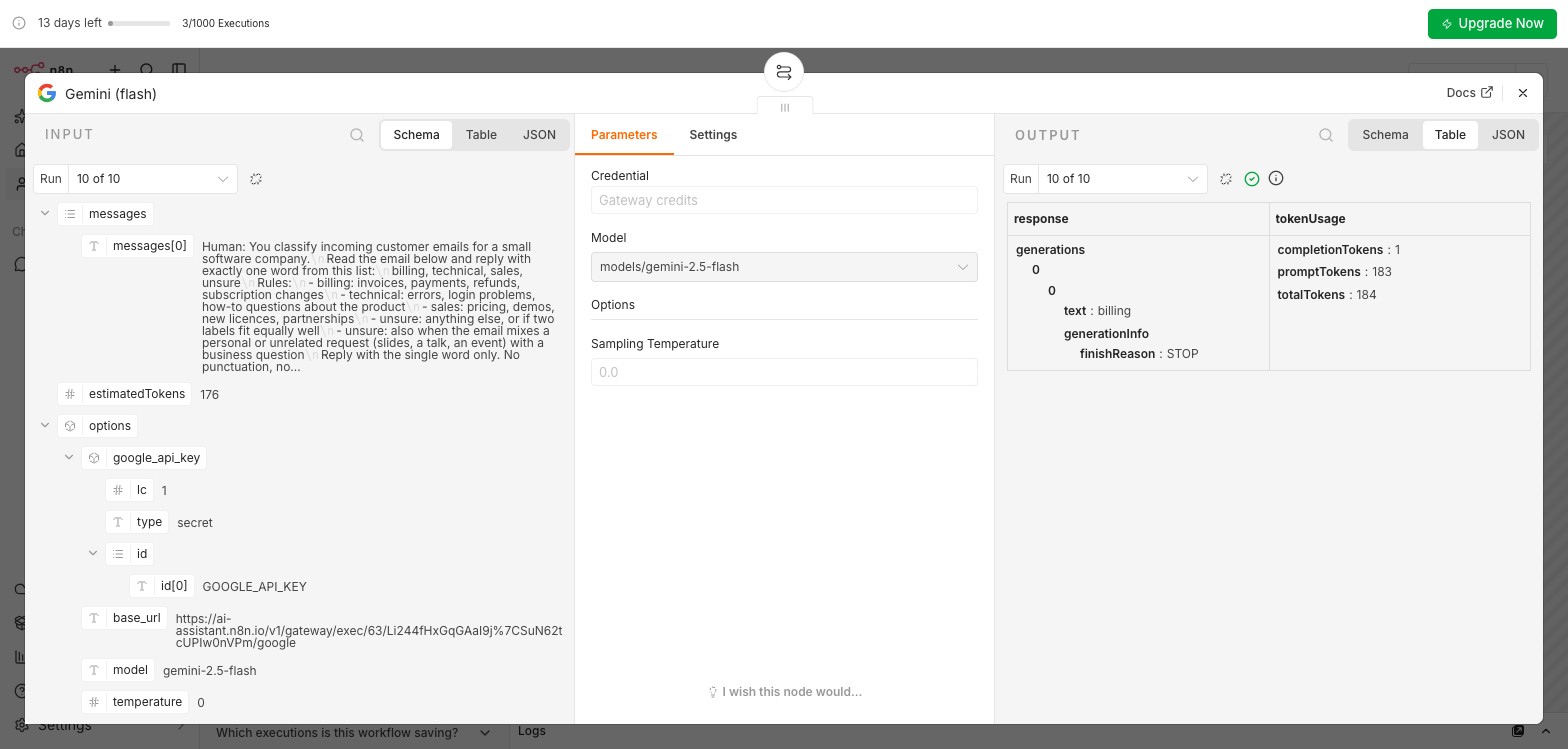Click the text type icon of messages[0]
Image resolution: width=1568 pixels, height=749 pixels.
(x=94, y=246)
